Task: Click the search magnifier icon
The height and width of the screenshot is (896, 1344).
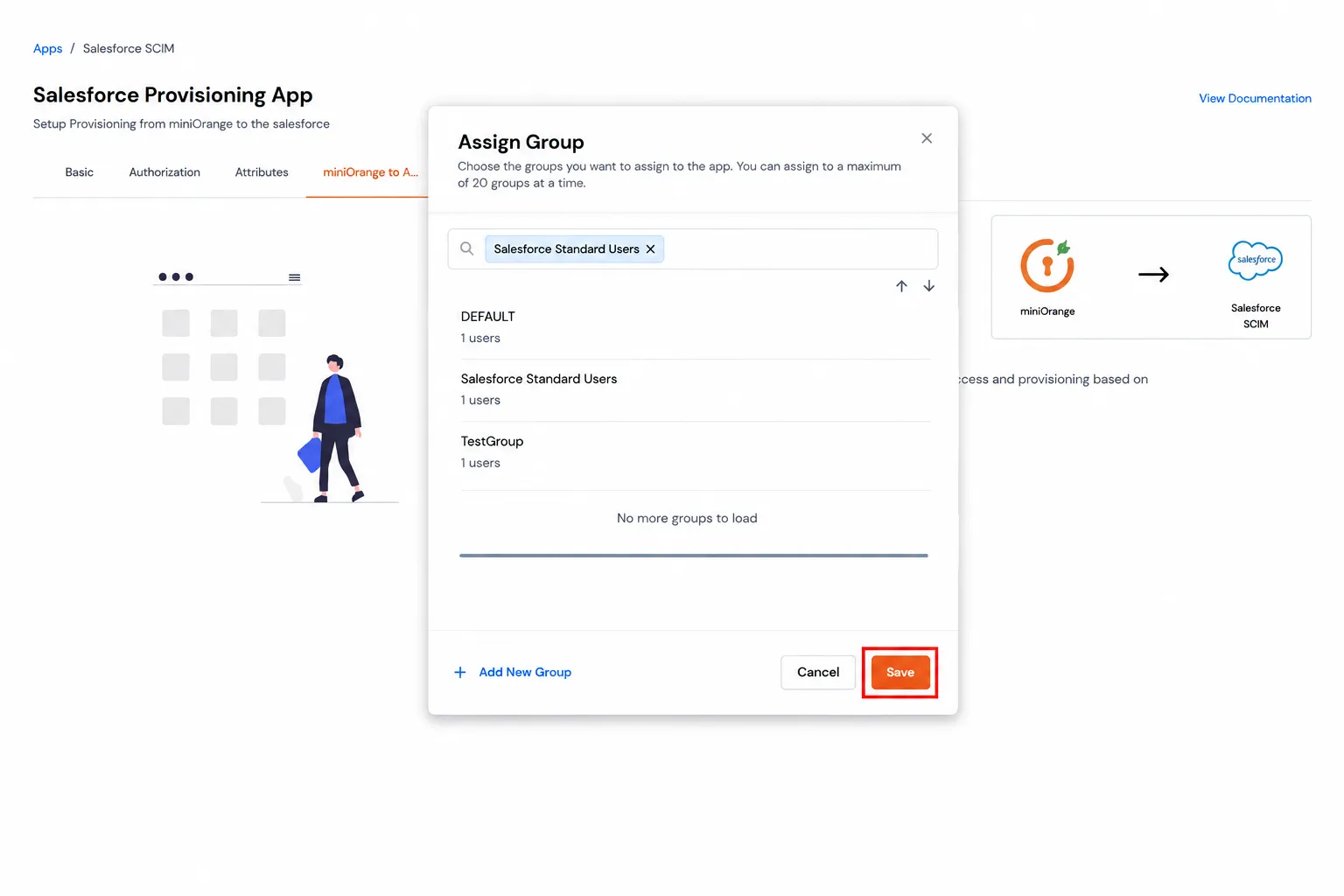Action: click(x=467, y=248)
